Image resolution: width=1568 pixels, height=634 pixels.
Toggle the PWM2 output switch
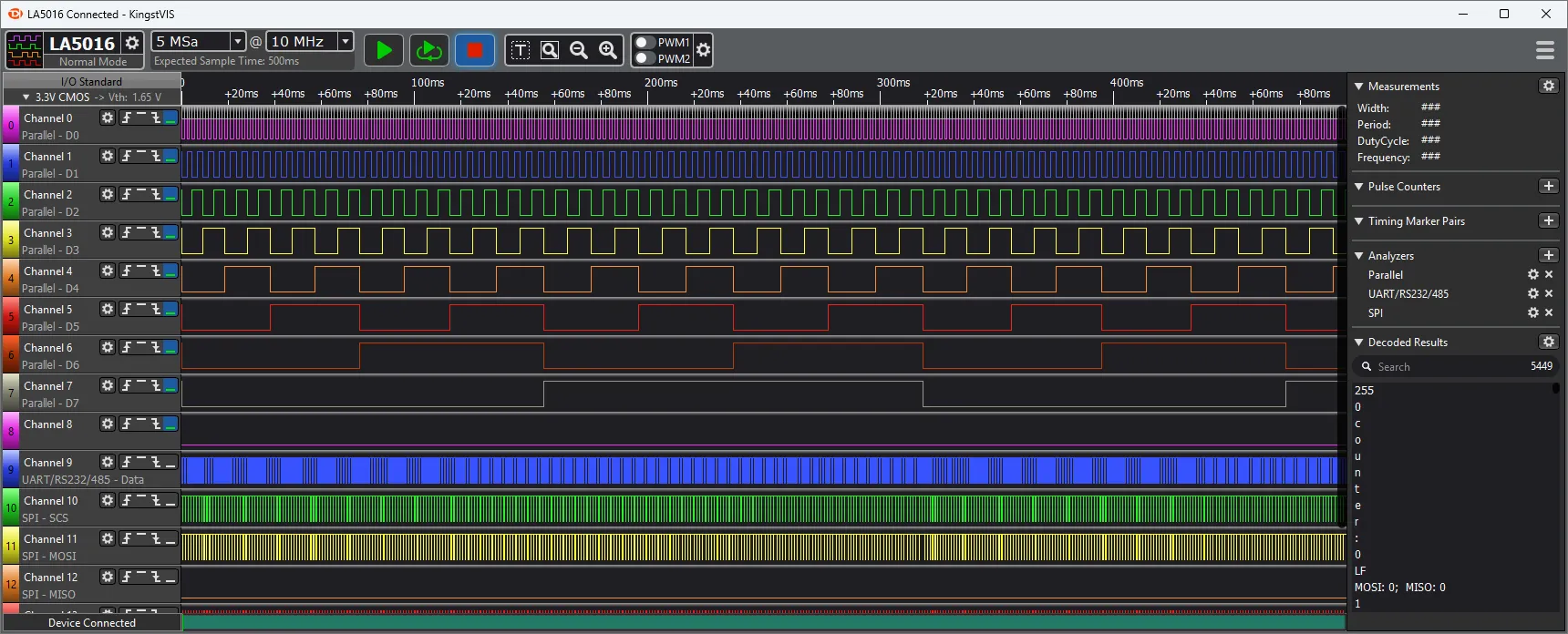pyautogui.click(x=645, y=58)
